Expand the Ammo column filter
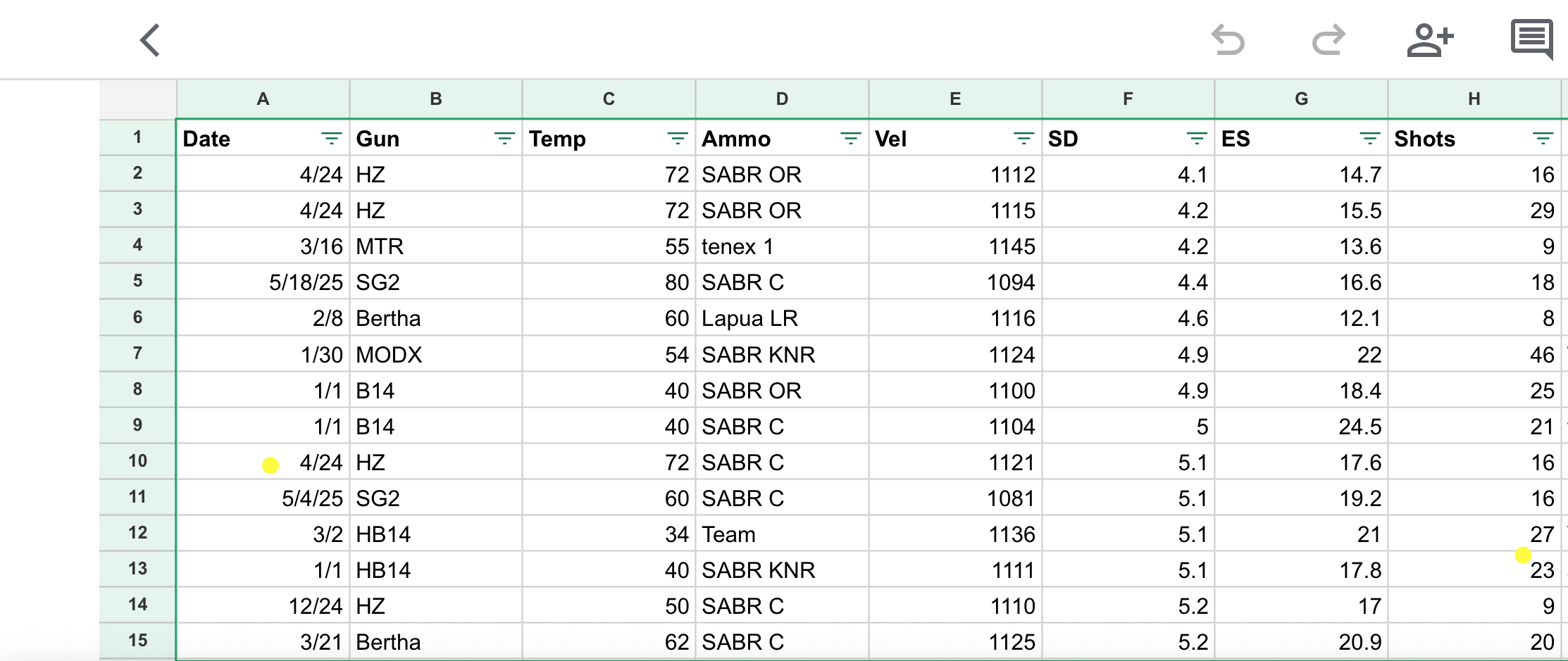Image resolution: width=1568 pixels, height=661 pixels. pyautogui.click(x=850, y=139)
